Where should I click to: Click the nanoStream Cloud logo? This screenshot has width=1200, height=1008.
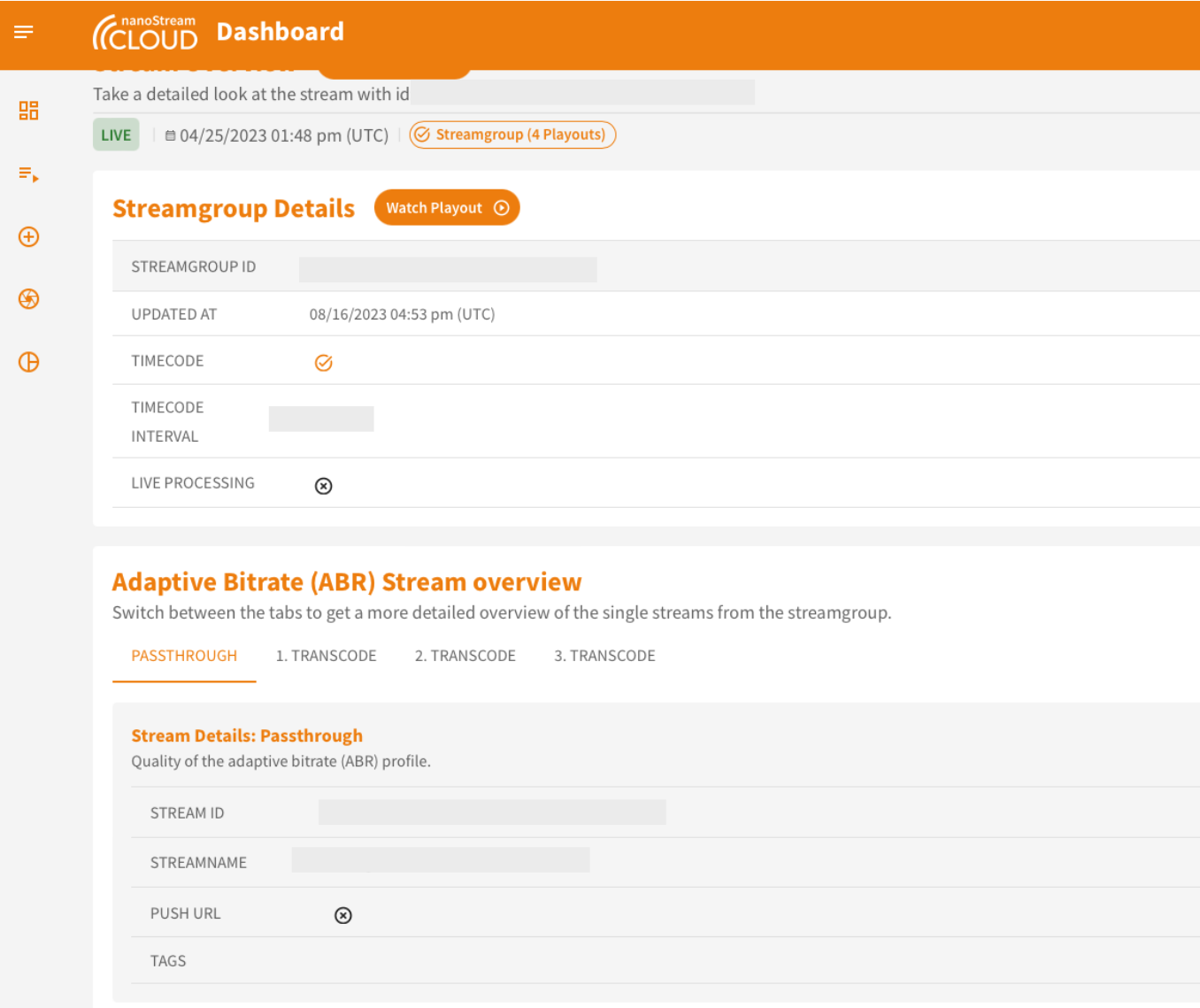coord(145,33)
